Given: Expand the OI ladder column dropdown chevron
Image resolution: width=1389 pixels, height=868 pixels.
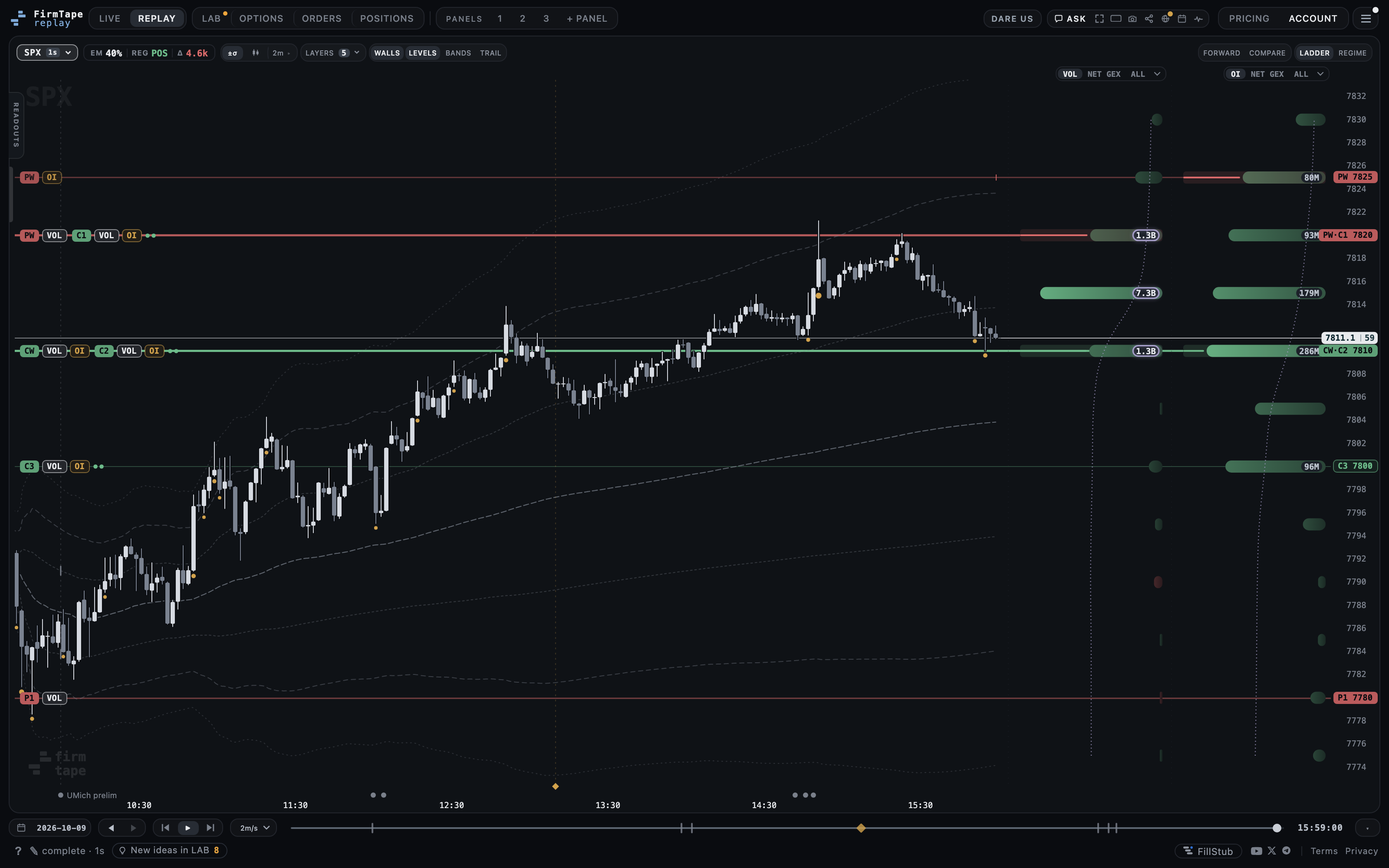Looking at the screenshot, I should [1320, 74].
